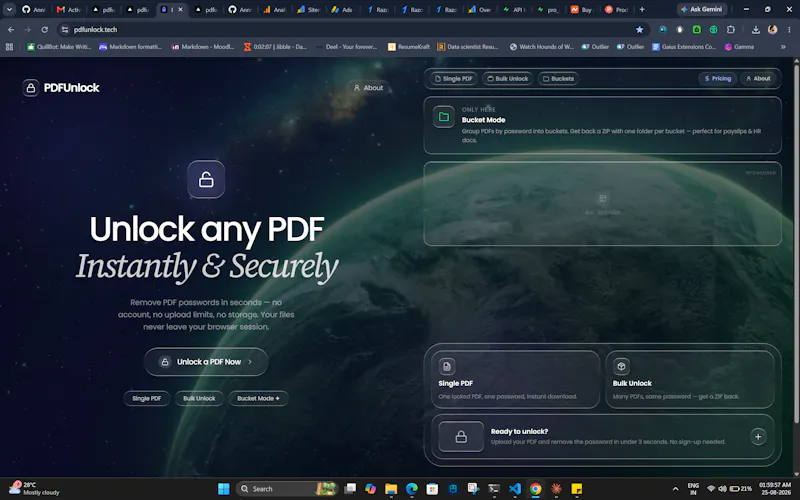Image resolution: width=800 pixels, height=500 pixels.
Task: Show hidden system tray icons
Action: [676, 489]
